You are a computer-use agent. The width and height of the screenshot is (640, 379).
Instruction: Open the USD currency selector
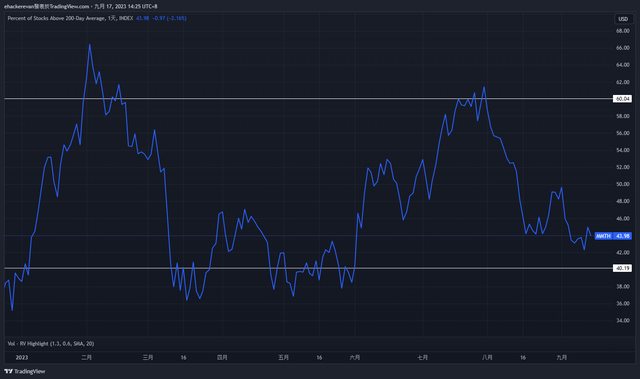point(623,19)
